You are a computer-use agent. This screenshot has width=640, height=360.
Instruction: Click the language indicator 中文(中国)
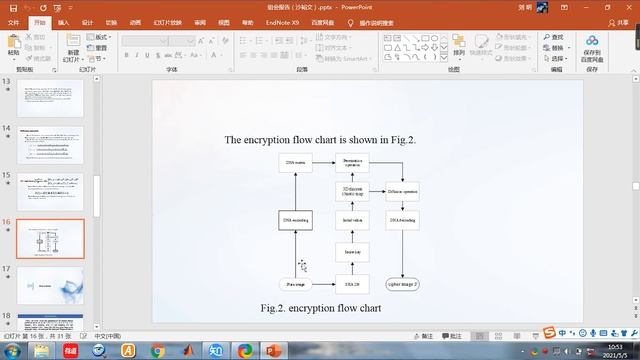[x=107, y=336]
